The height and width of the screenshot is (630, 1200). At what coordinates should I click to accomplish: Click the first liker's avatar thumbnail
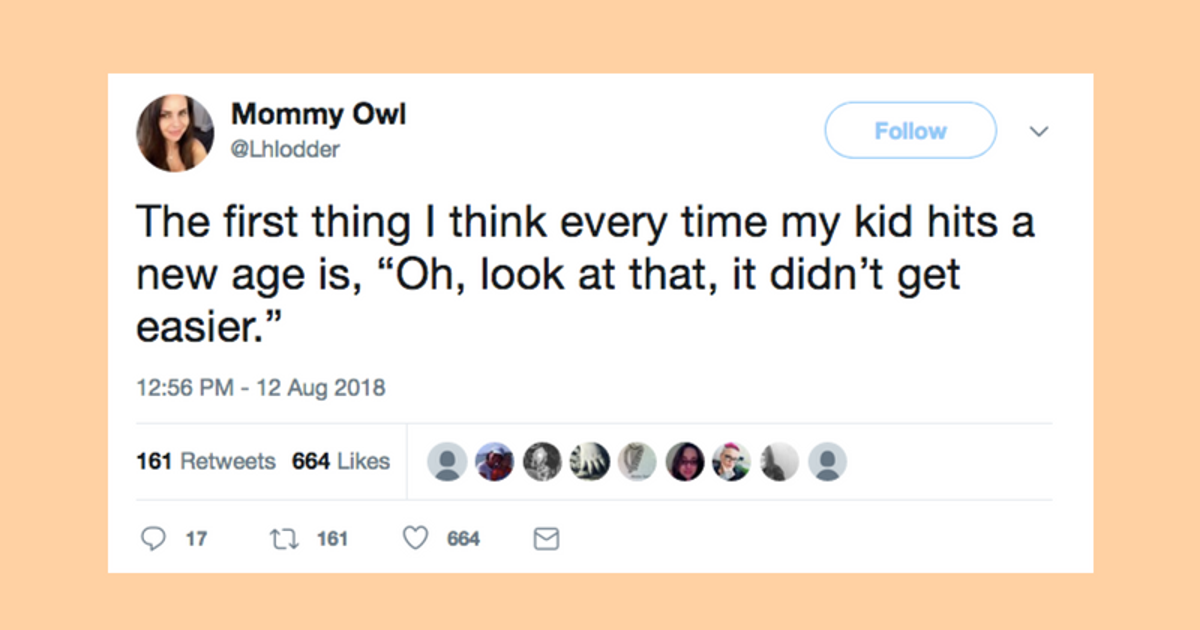click(448, 461)
